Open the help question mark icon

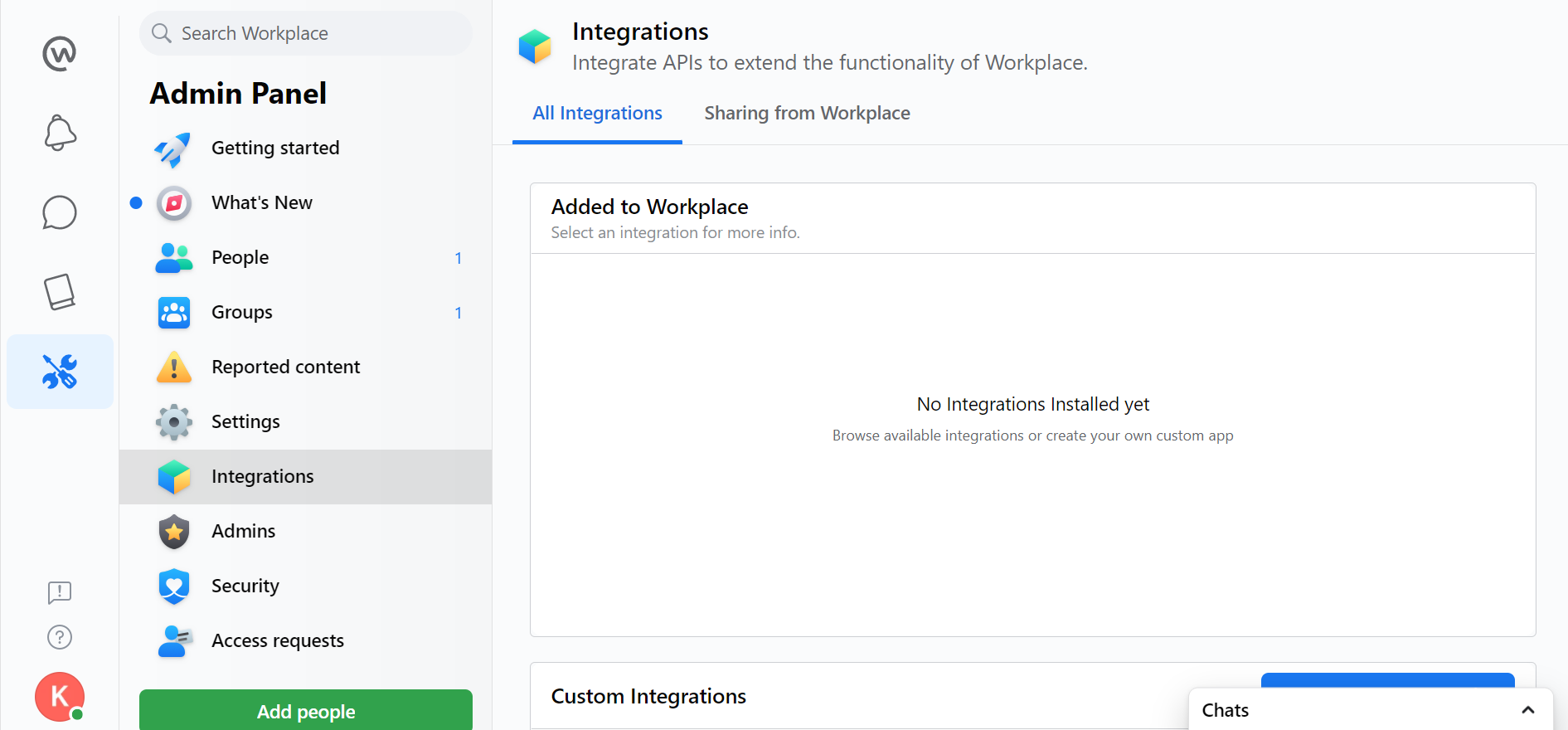(60, 637)
